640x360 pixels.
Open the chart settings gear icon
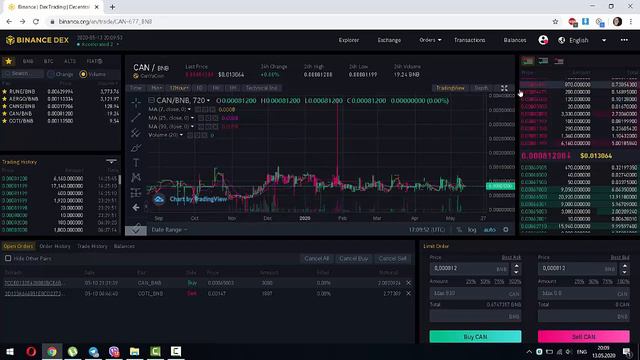[x=506, y=230]
